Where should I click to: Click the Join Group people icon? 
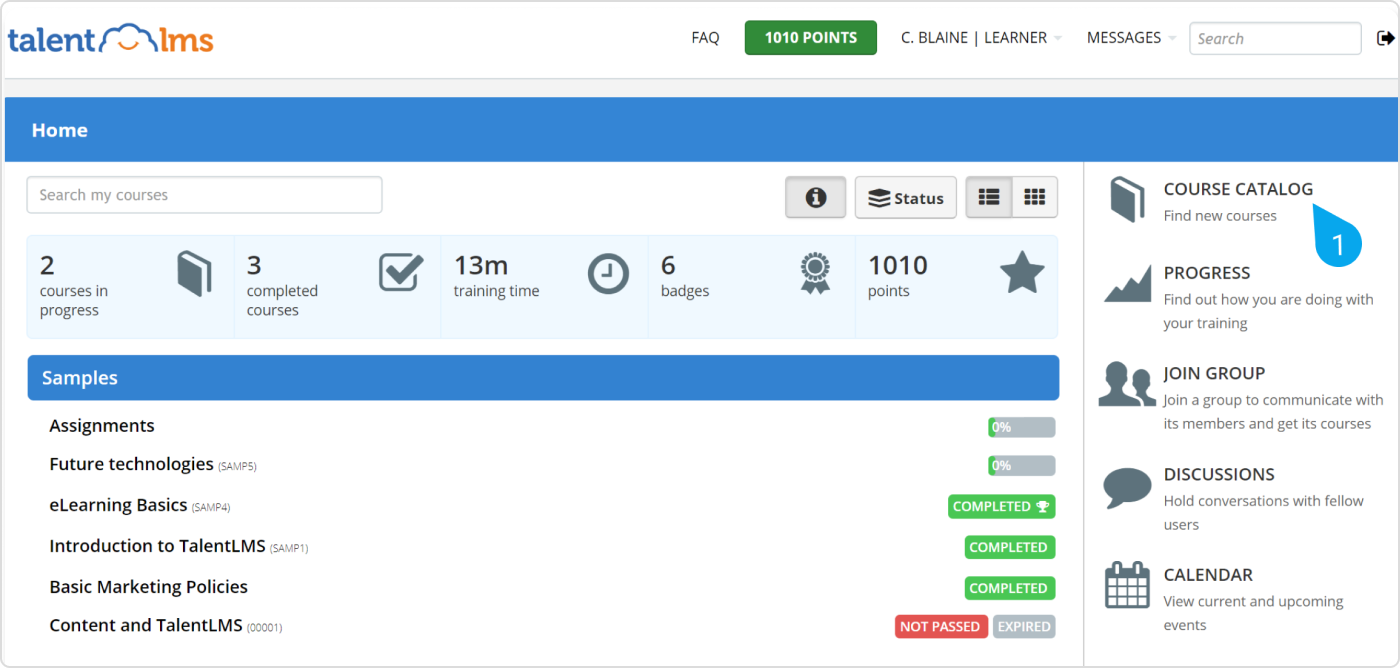1127,385
